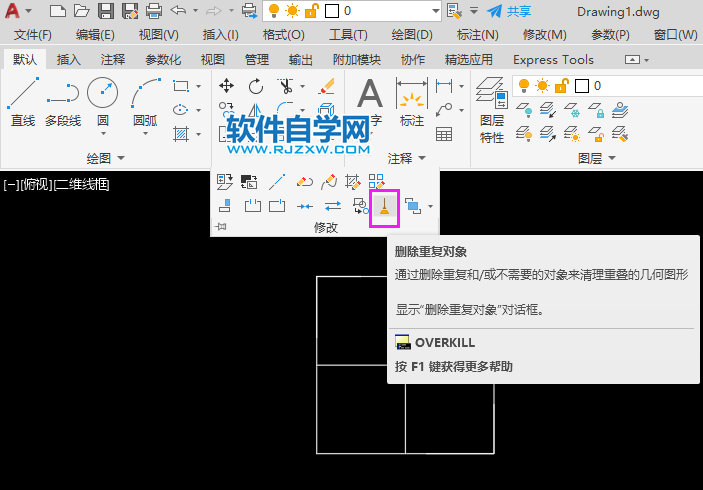The height and width of the screenshot is (490, 703).
Task: Save drawing with the floppy disk icon
Action: (x=106, y=11)
